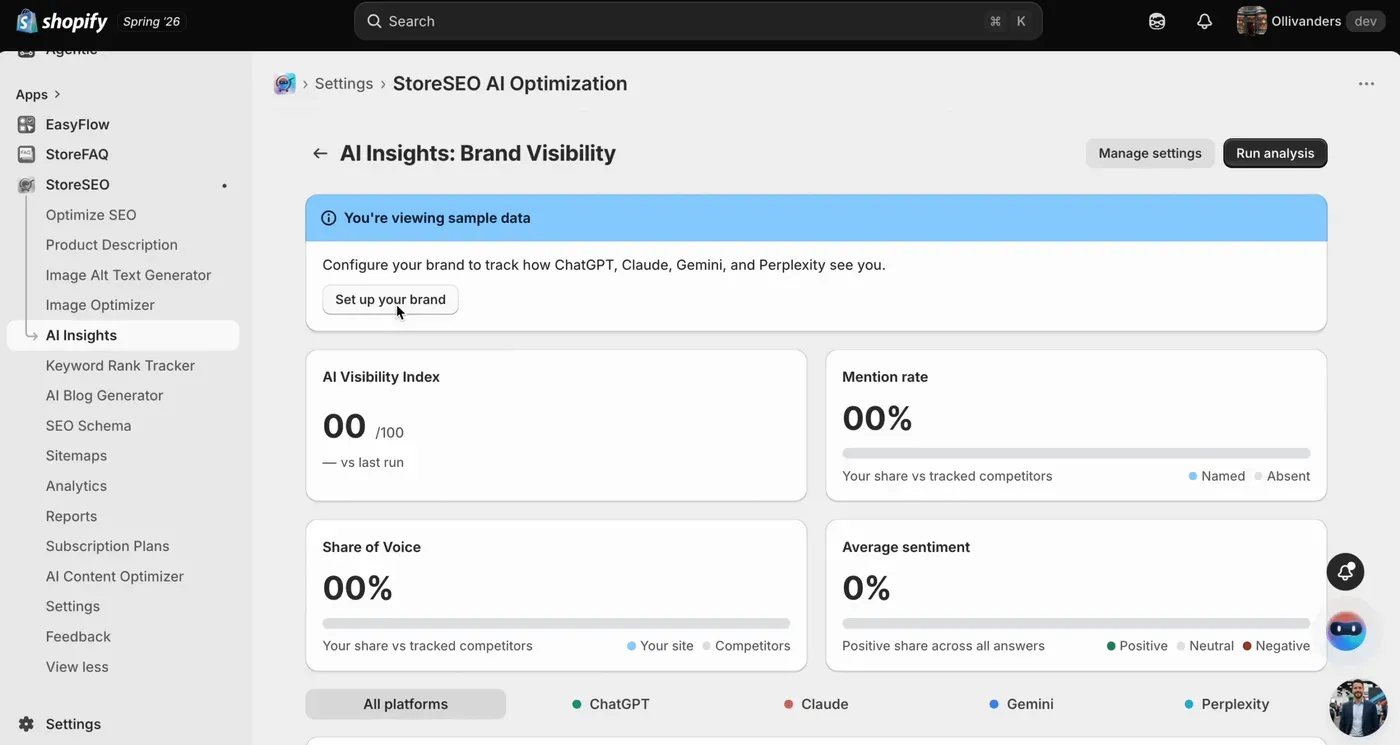Screen dimensions: 1400x745
Task: Click the Competitors legend item
Action: tap(746, 646)
